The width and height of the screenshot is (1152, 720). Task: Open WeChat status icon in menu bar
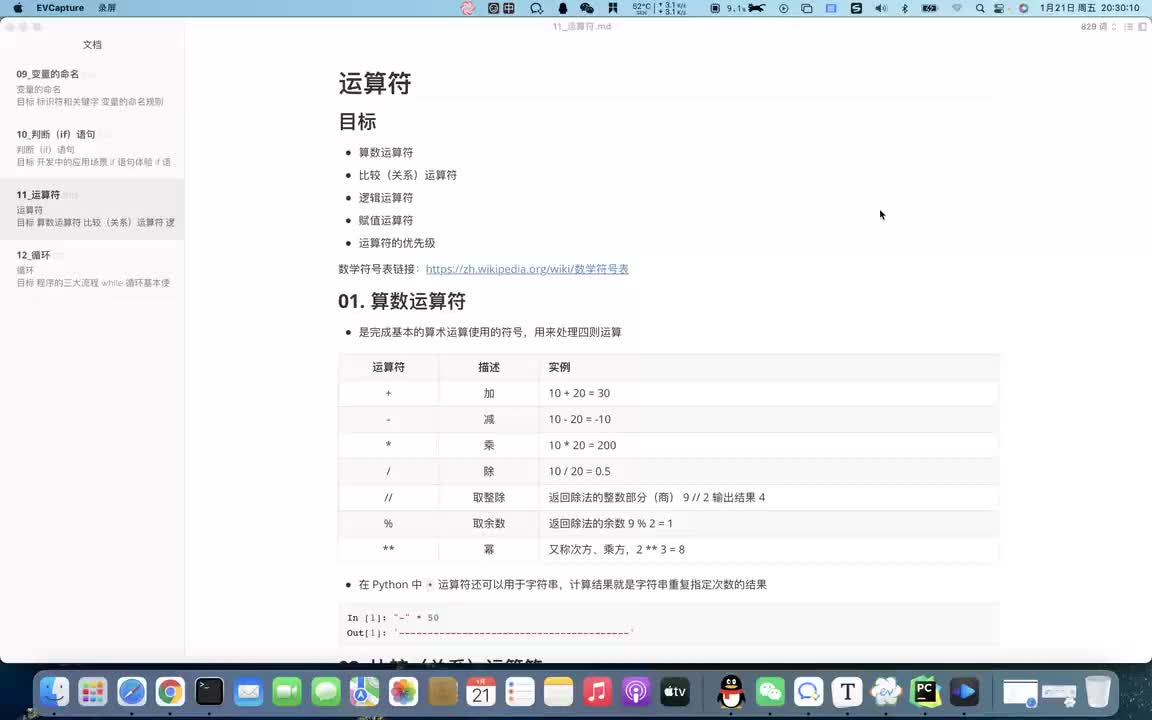click(586, 8)
